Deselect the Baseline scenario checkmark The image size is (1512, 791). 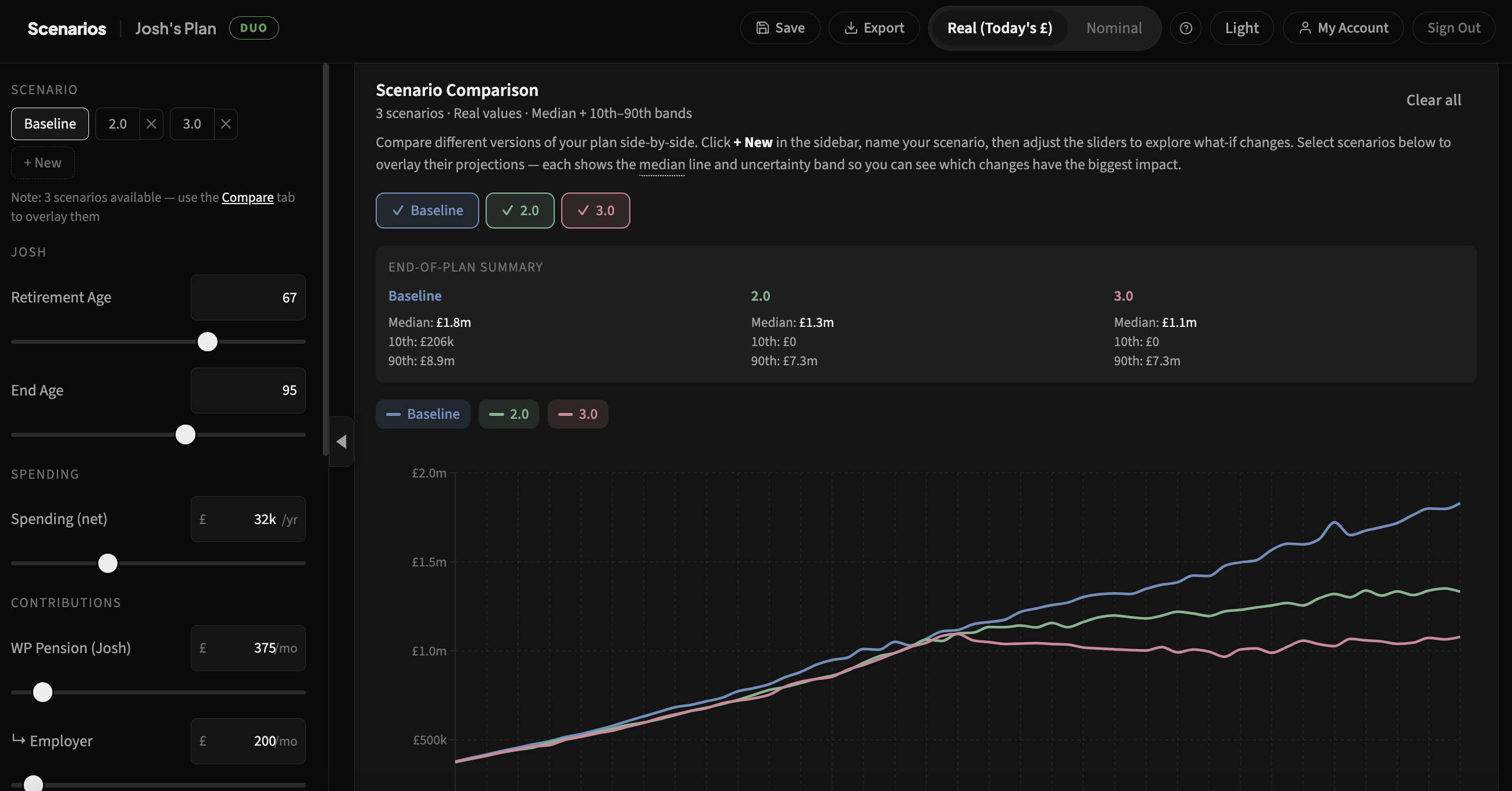tap(397, 210)
